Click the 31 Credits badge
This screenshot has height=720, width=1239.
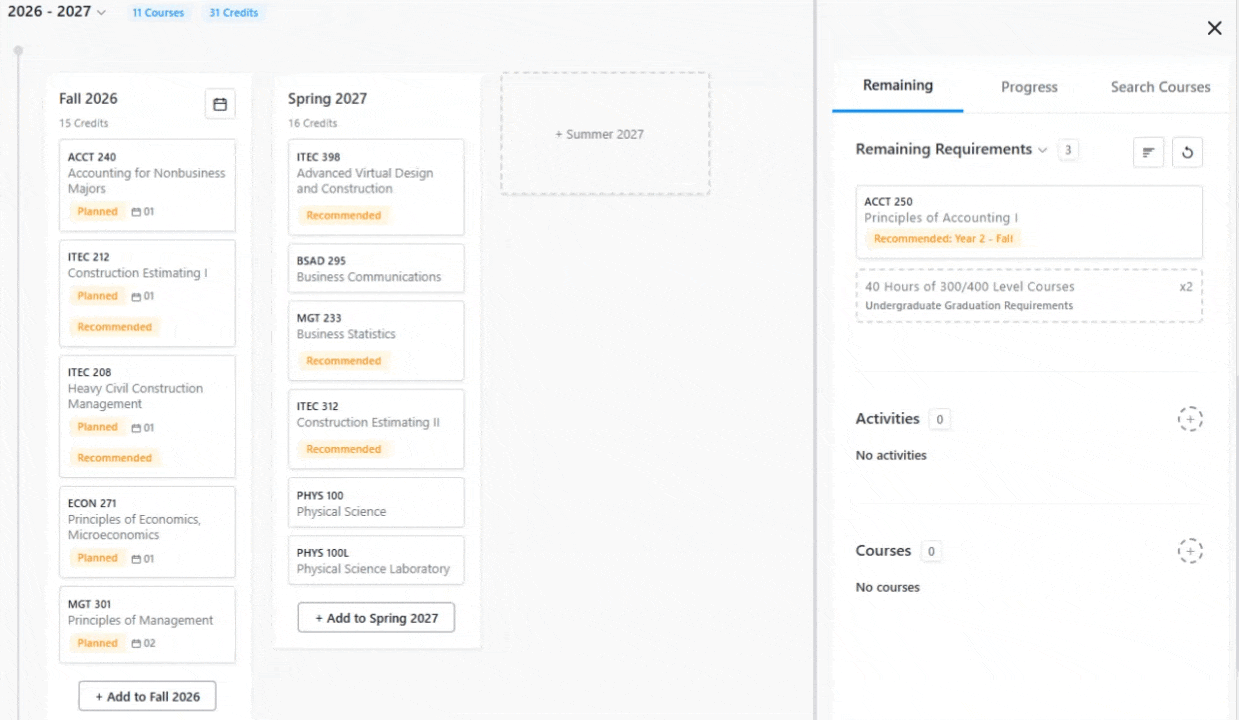point(233,13)
